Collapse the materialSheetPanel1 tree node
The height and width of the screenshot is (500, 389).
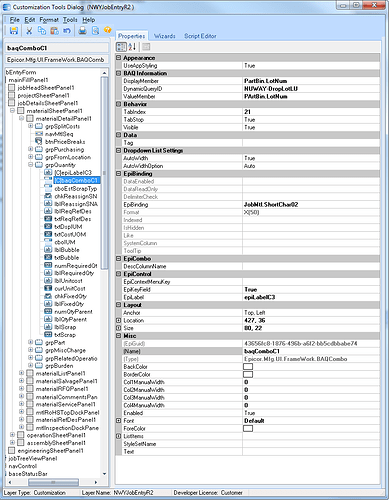tap(12, 110)
